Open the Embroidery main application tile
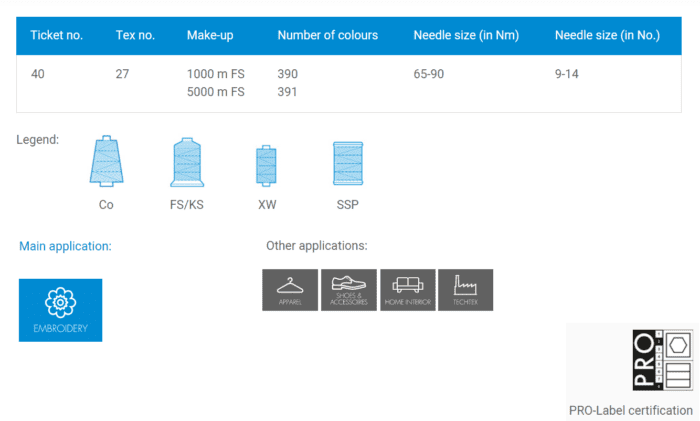Image resolution: width=700 pixels, height=421 pixels. (60, 310)
